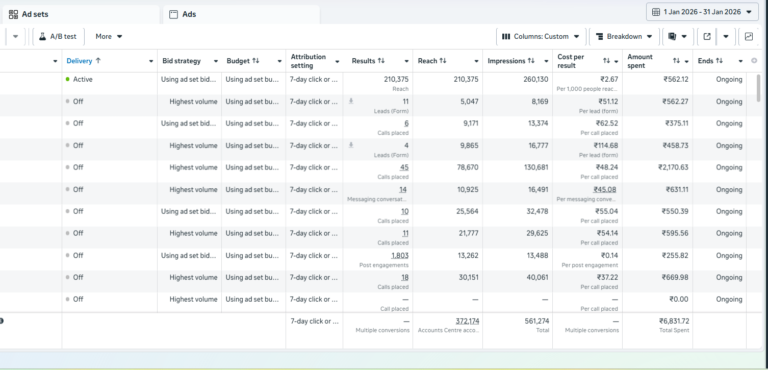Open Cost per result column caret

[x=616, y=61]
